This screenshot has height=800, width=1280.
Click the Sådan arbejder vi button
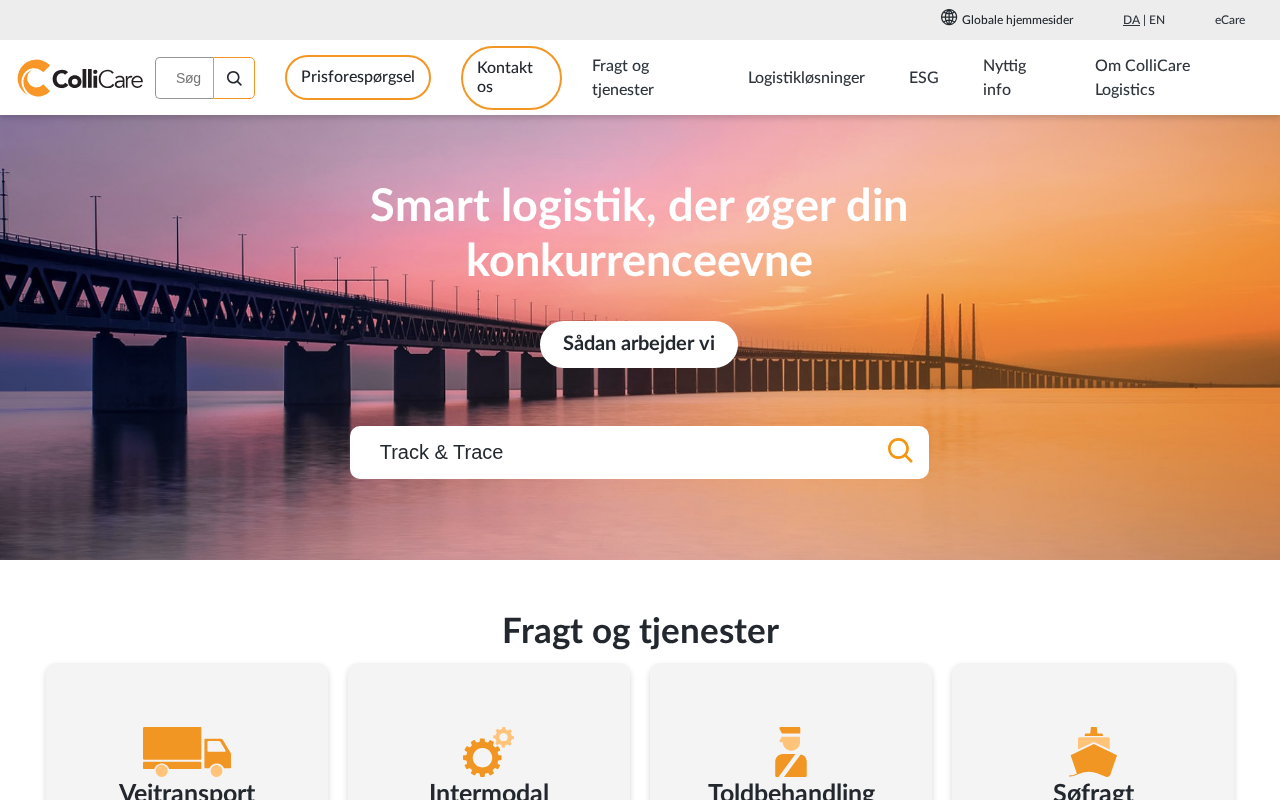[639, 344]
